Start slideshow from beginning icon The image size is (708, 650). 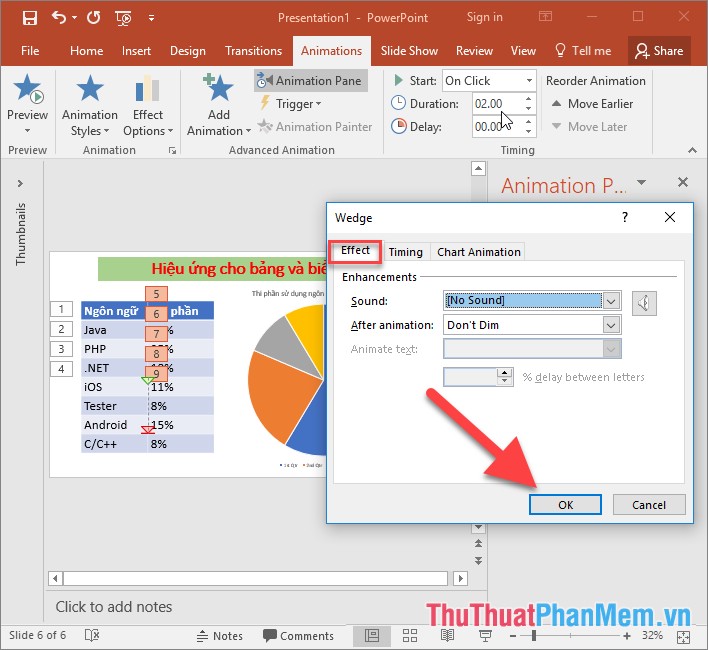[x=123, y=18]
